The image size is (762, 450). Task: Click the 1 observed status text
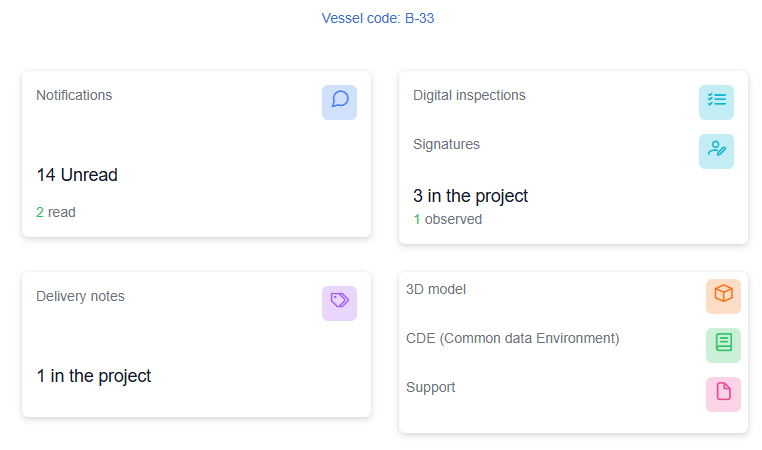point(447,219)
